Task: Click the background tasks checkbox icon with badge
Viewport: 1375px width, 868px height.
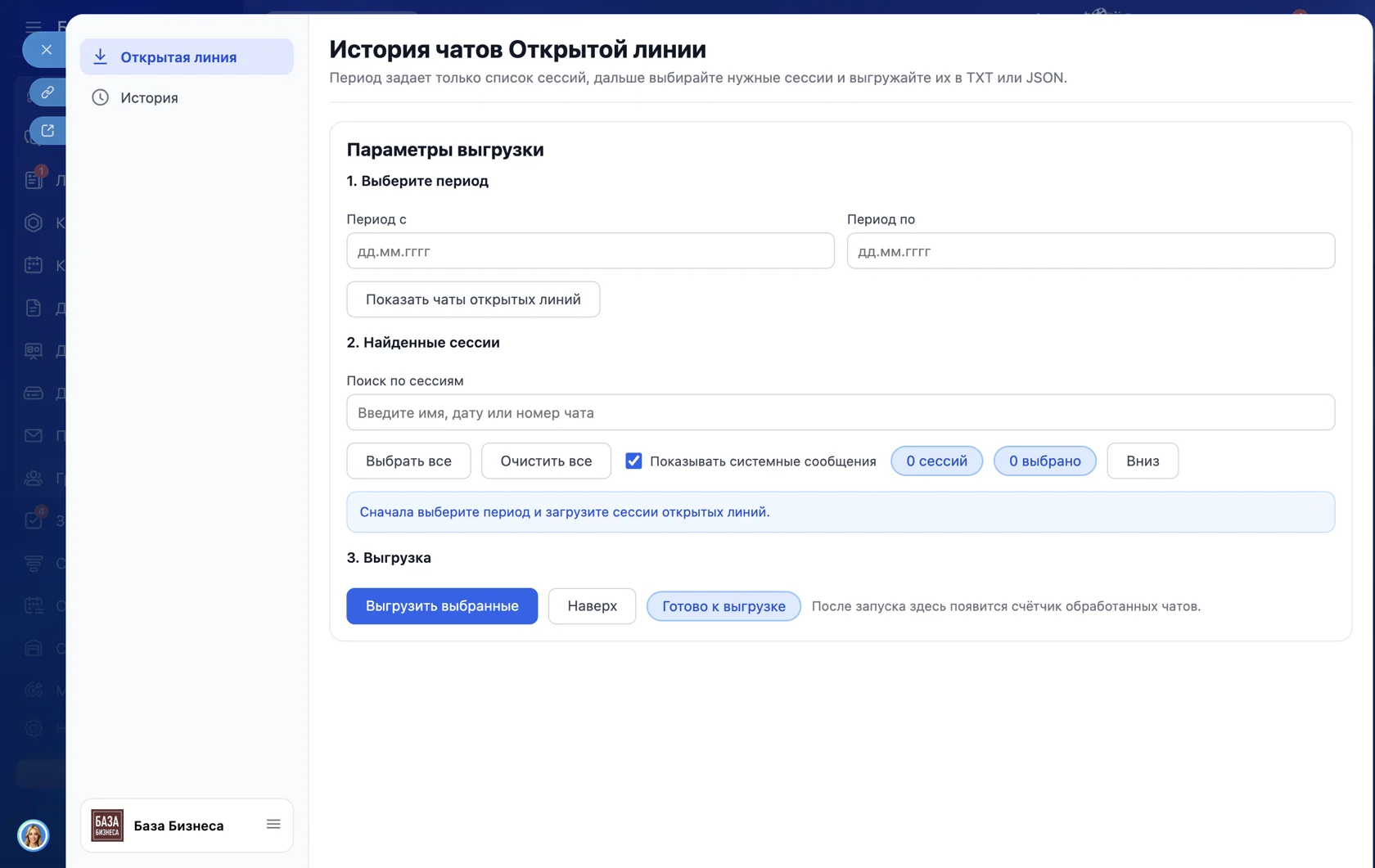Action: [34, 519]
